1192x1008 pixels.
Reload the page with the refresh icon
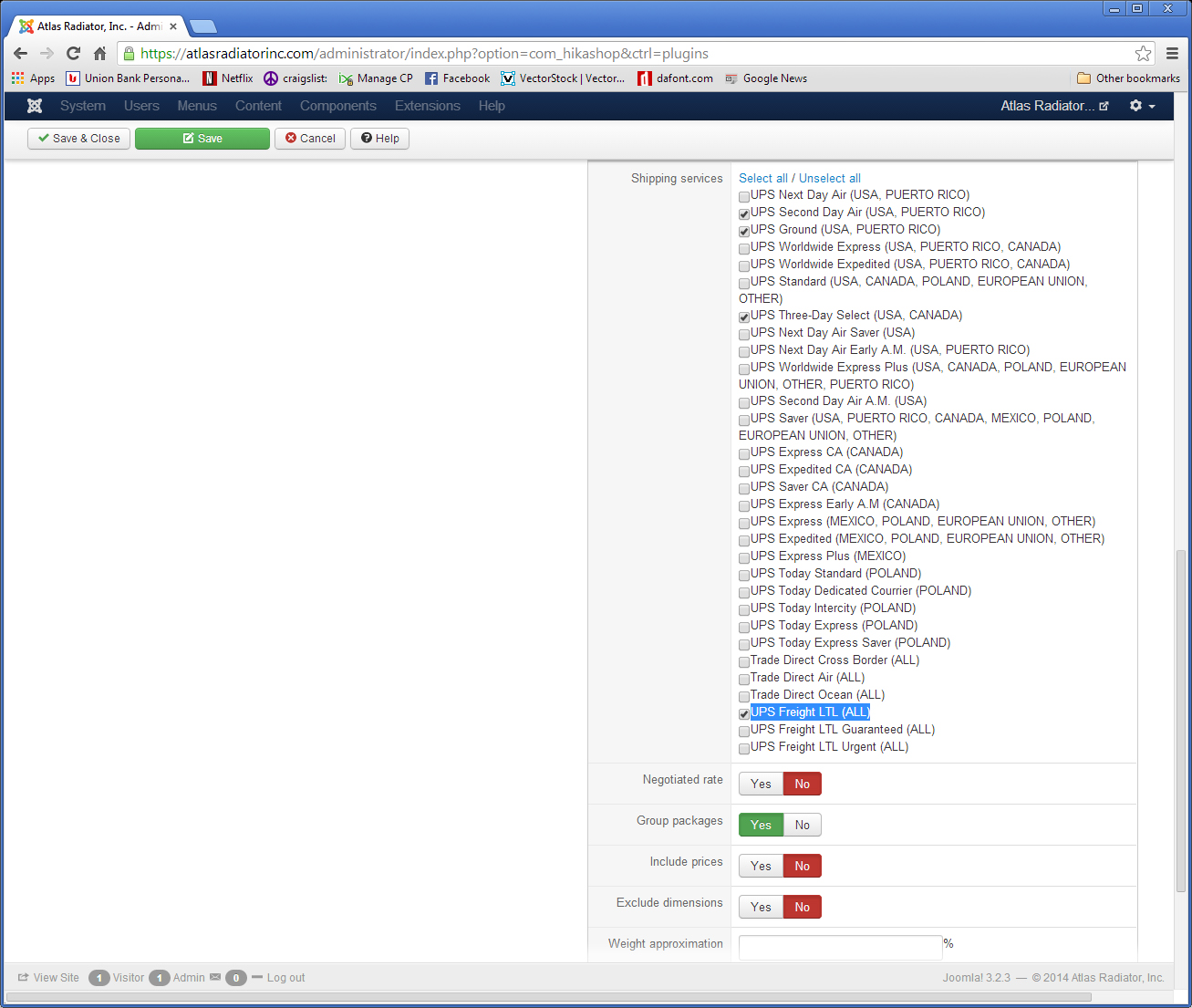(x=74, y=54)
